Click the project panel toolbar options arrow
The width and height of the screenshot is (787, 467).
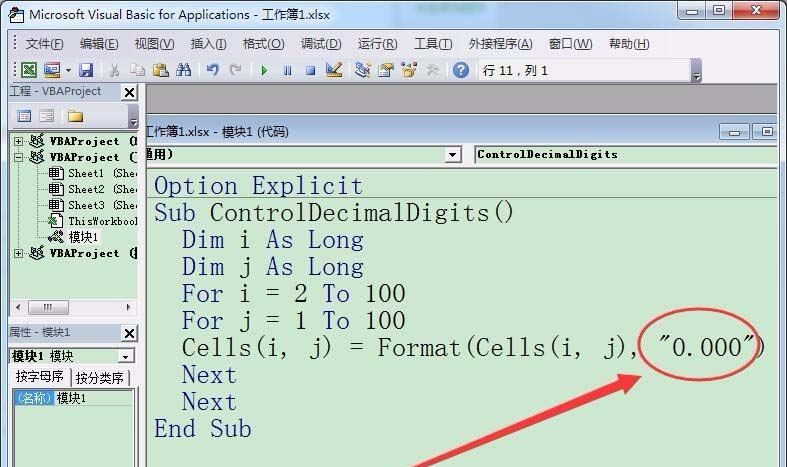[134, 116]
